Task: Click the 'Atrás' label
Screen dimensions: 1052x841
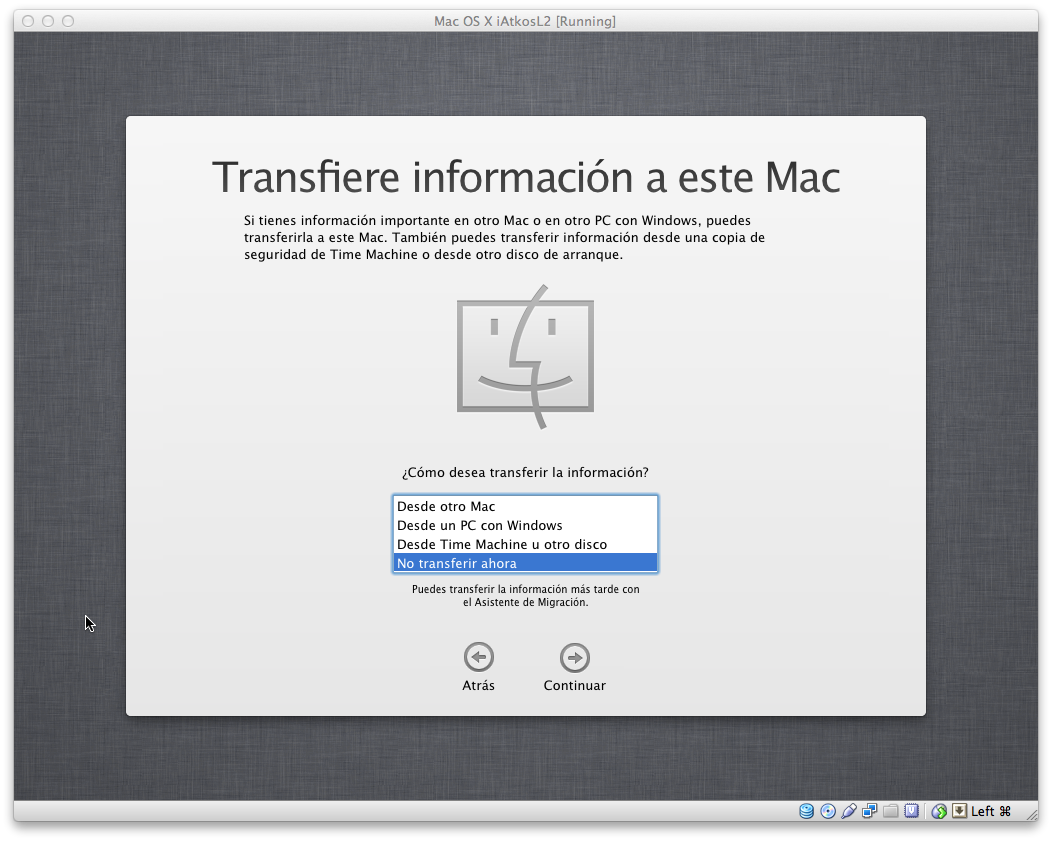Action: coord(478,685)
